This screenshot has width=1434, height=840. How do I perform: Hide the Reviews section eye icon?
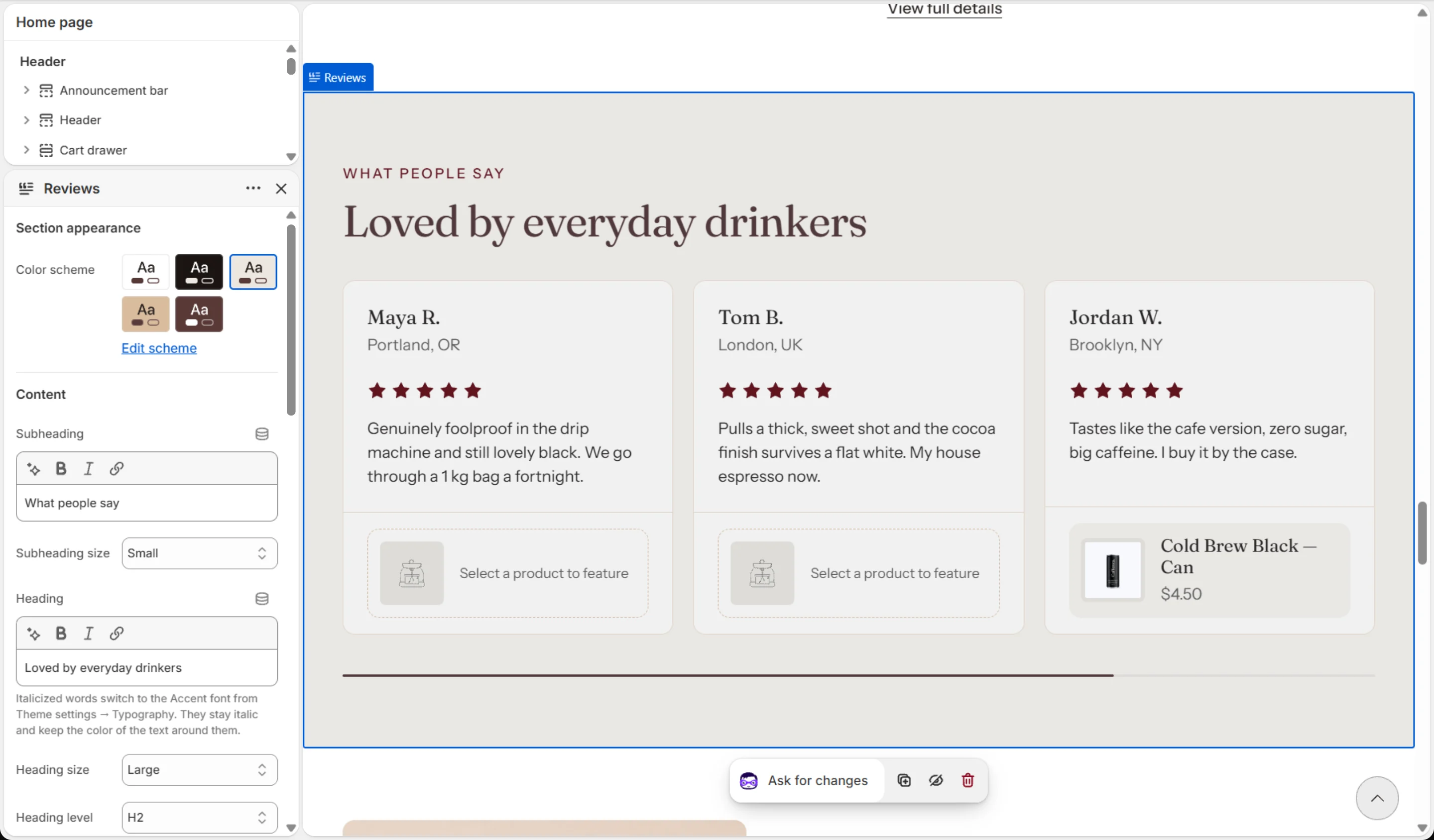tap(936, 781)
